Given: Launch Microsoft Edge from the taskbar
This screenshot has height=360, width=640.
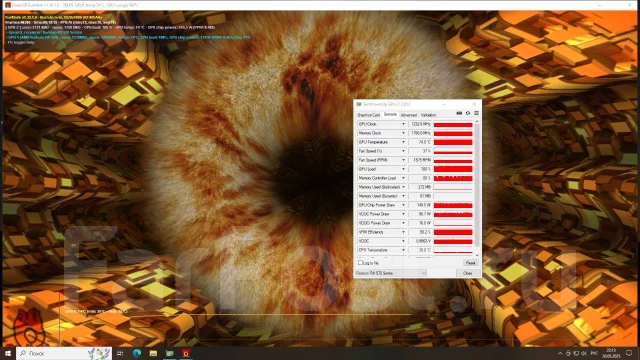Looking at the screenshot, I should click(x=137, y=353).
